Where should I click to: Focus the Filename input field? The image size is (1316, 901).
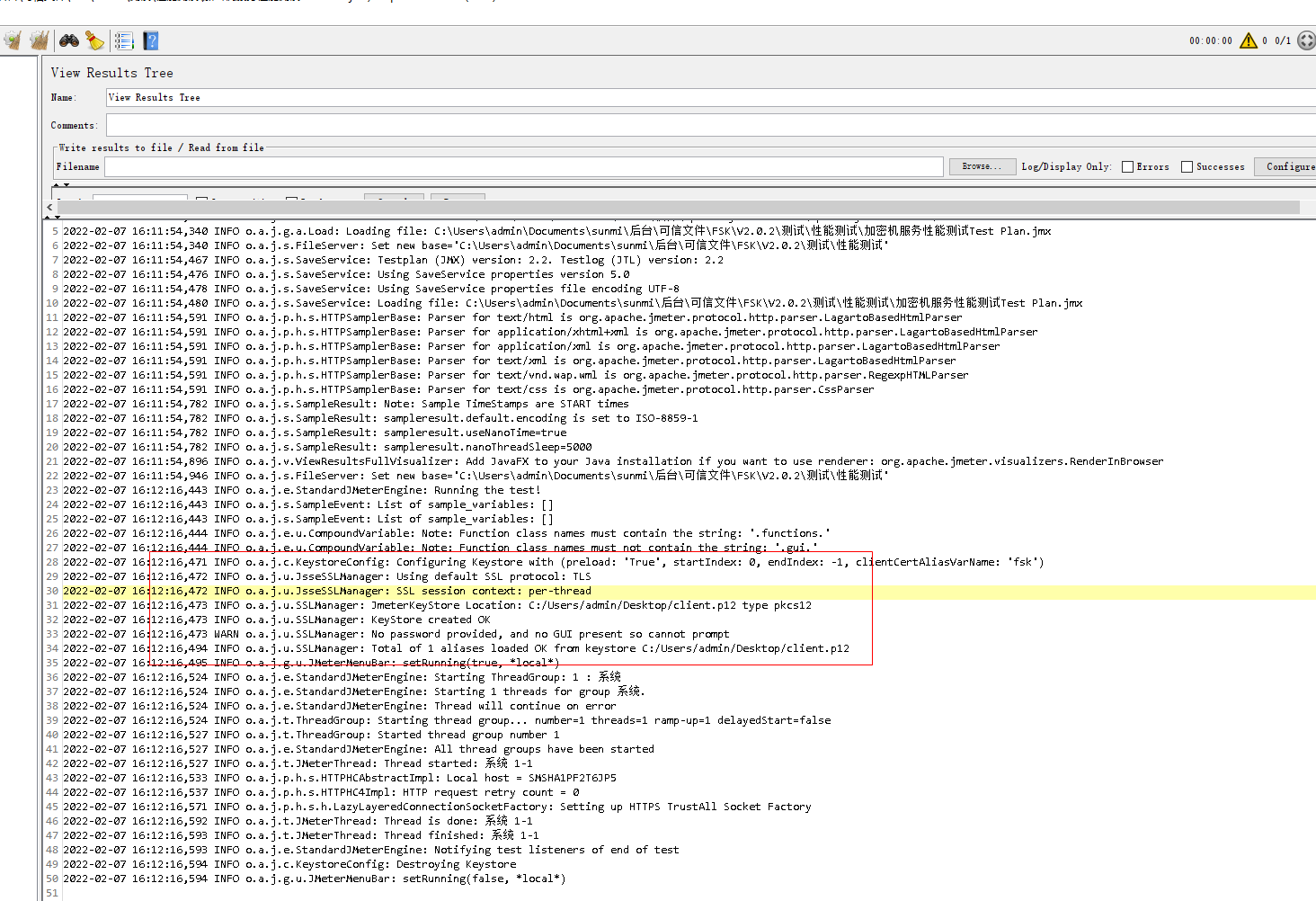click(524, 166)
